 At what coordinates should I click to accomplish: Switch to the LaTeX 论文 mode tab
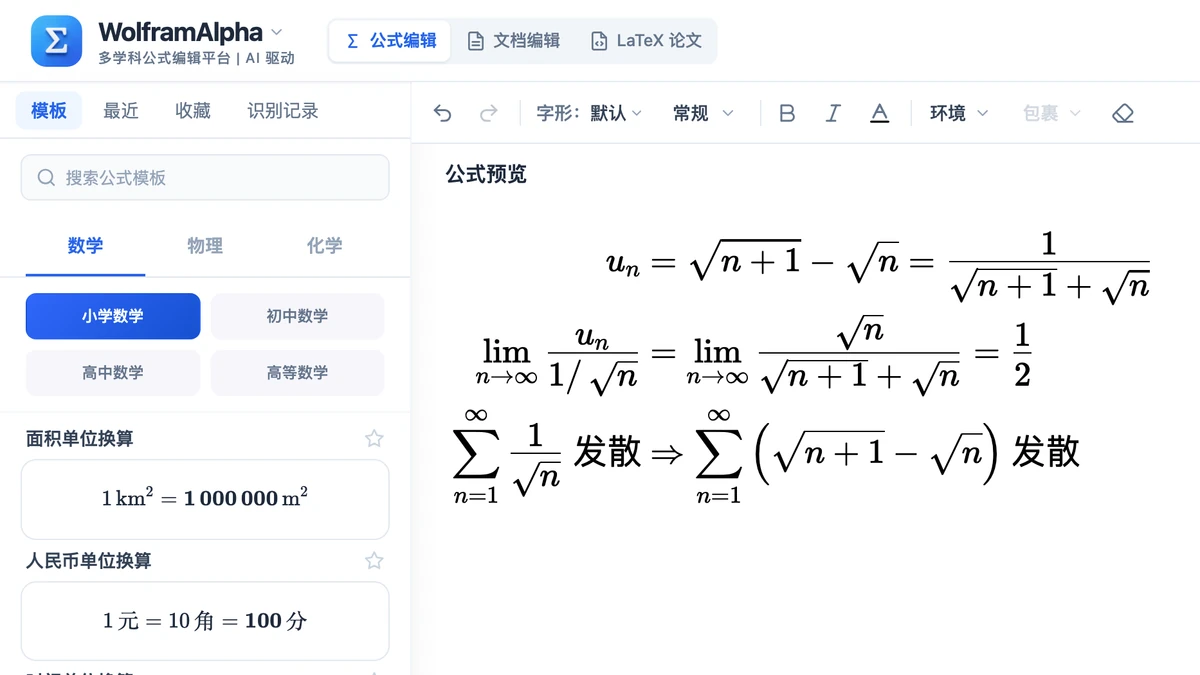pos(646,41)
